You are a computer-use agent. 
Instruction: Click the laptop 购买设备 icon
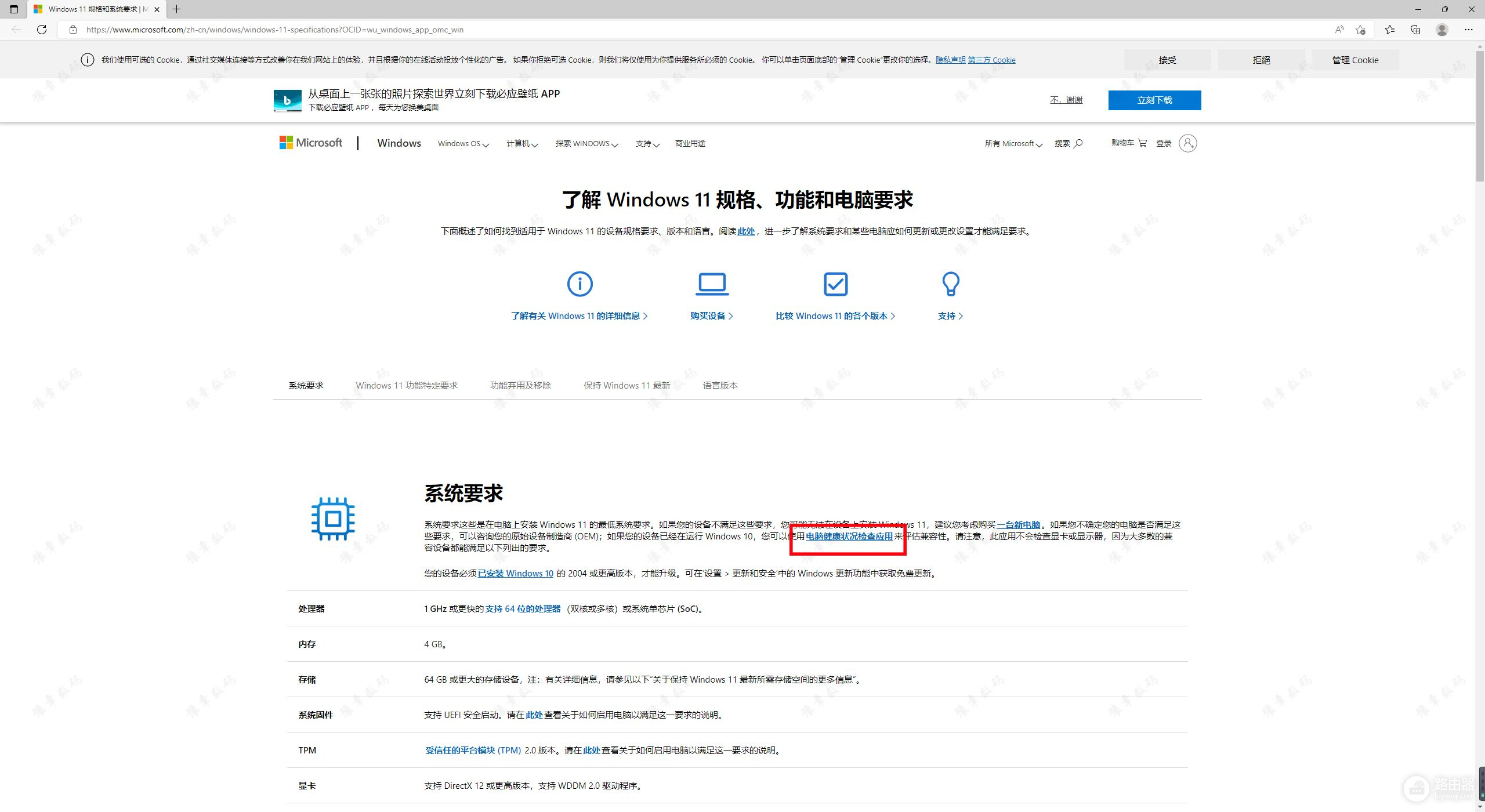(712, 284)
